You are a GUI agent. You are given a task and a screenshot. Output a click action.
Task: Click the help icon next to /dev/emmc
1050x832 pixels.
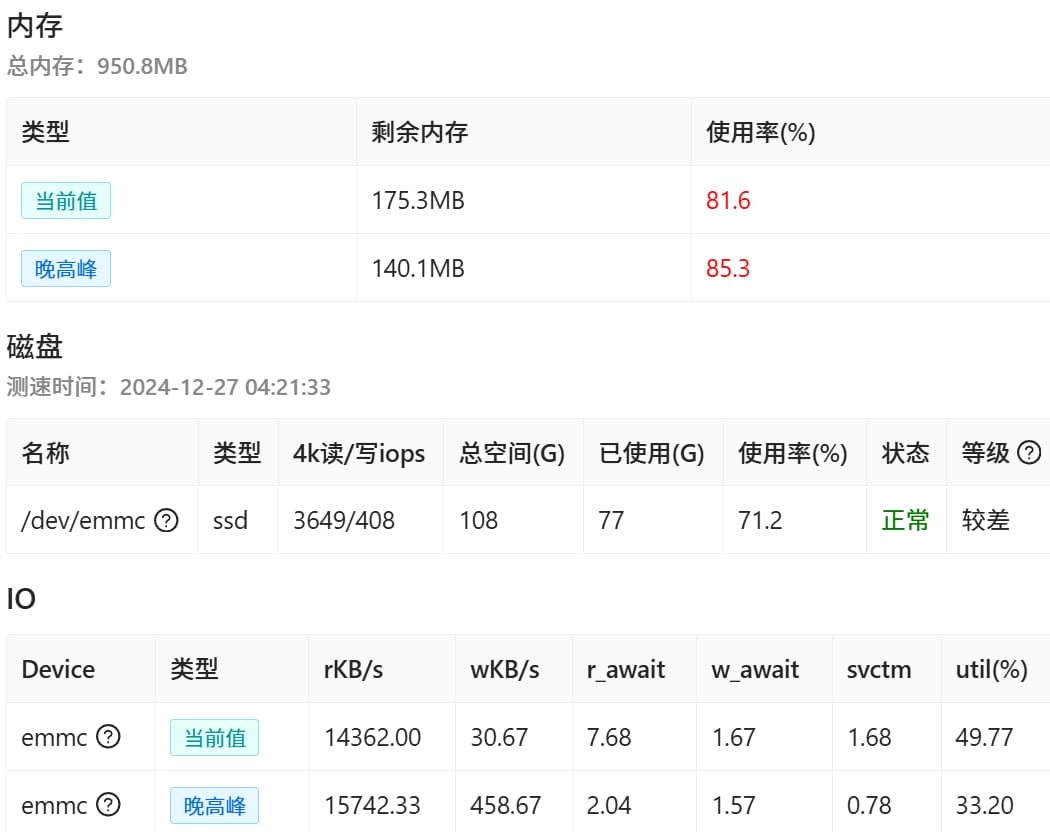[x=167, y=520]
